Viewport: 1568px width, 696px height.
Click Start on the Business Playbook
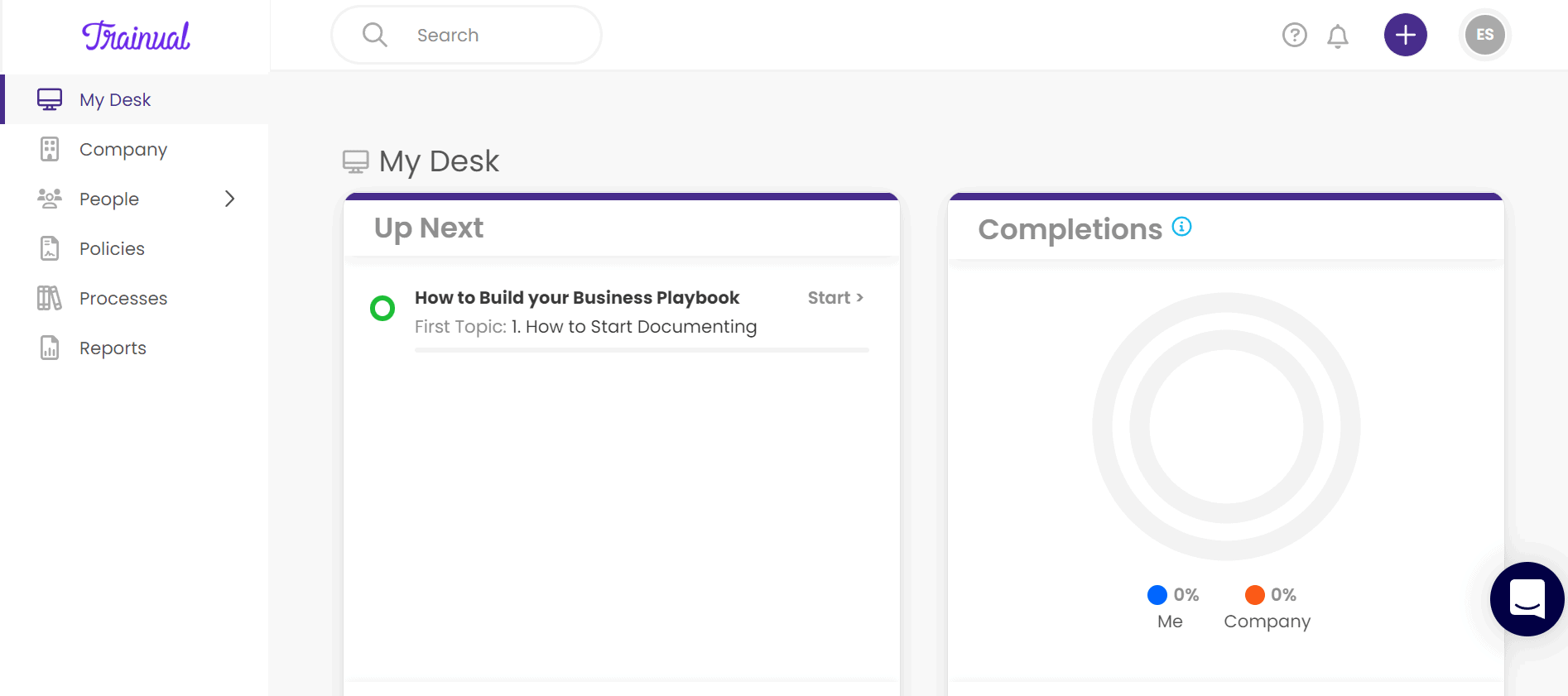(x=835, y=298)
